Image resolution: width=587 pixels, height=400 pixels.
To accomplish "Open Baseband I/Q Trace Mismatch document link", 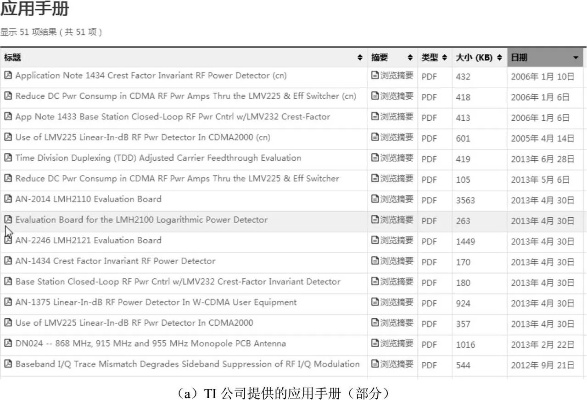I will click(x=188, y=364).
